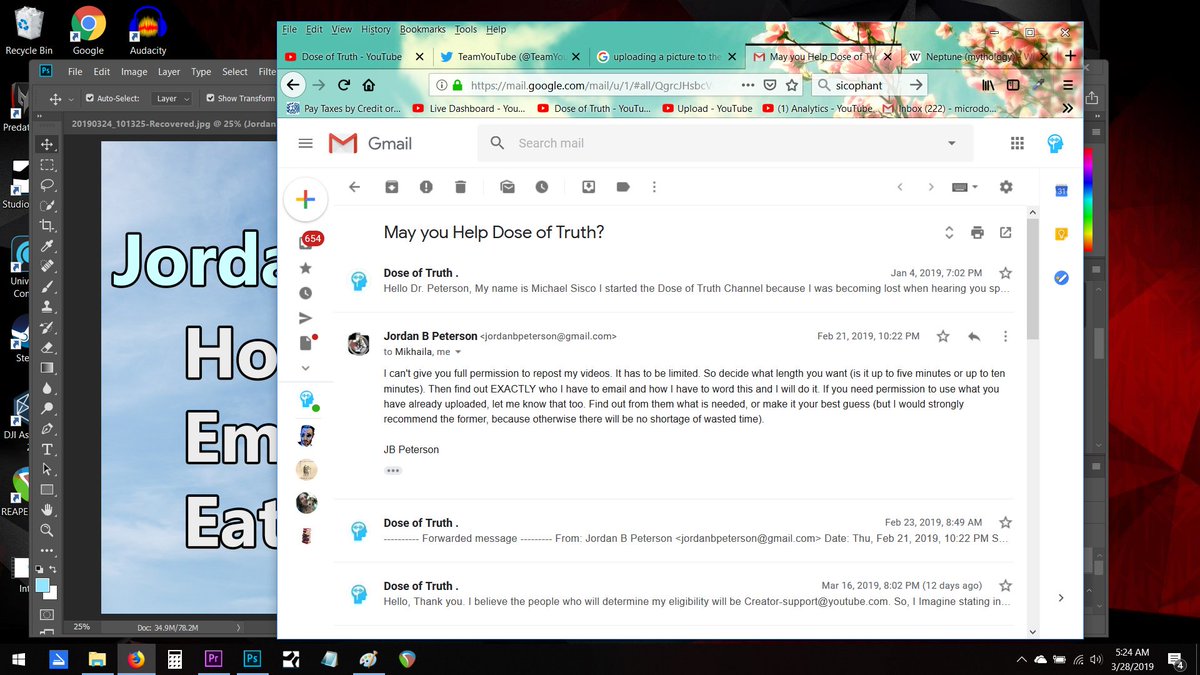Go back to the Gmail message list
Screen dimensions: 1200x675
coord(354,187)
